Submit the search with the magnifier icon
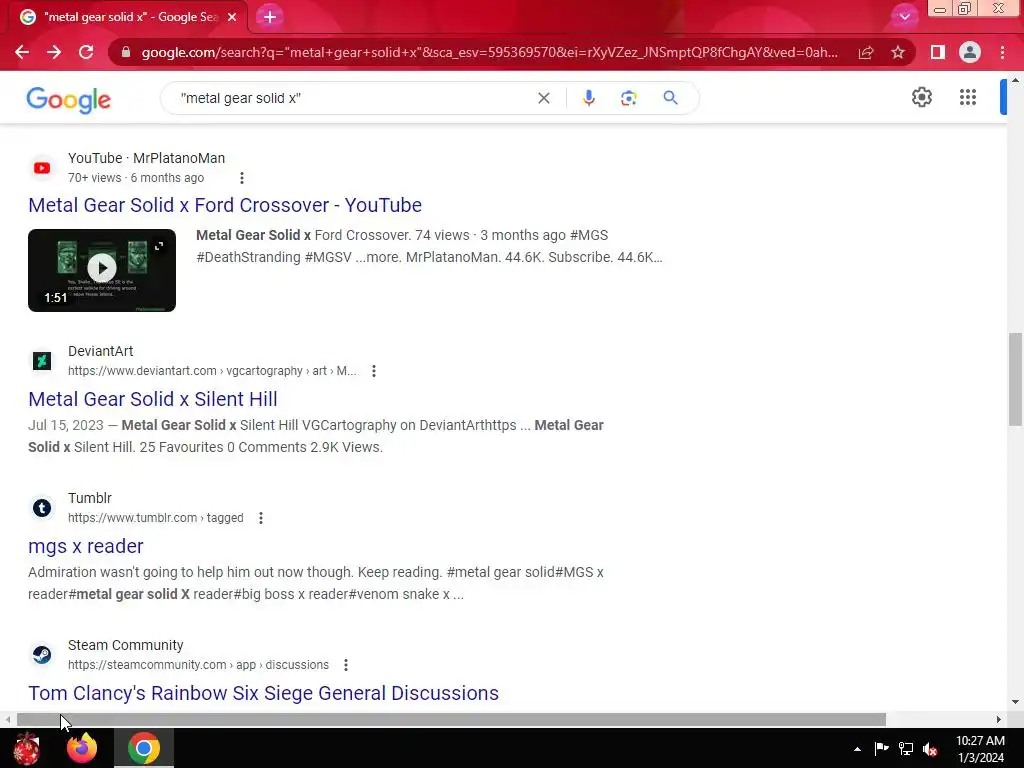 [670, 98]
